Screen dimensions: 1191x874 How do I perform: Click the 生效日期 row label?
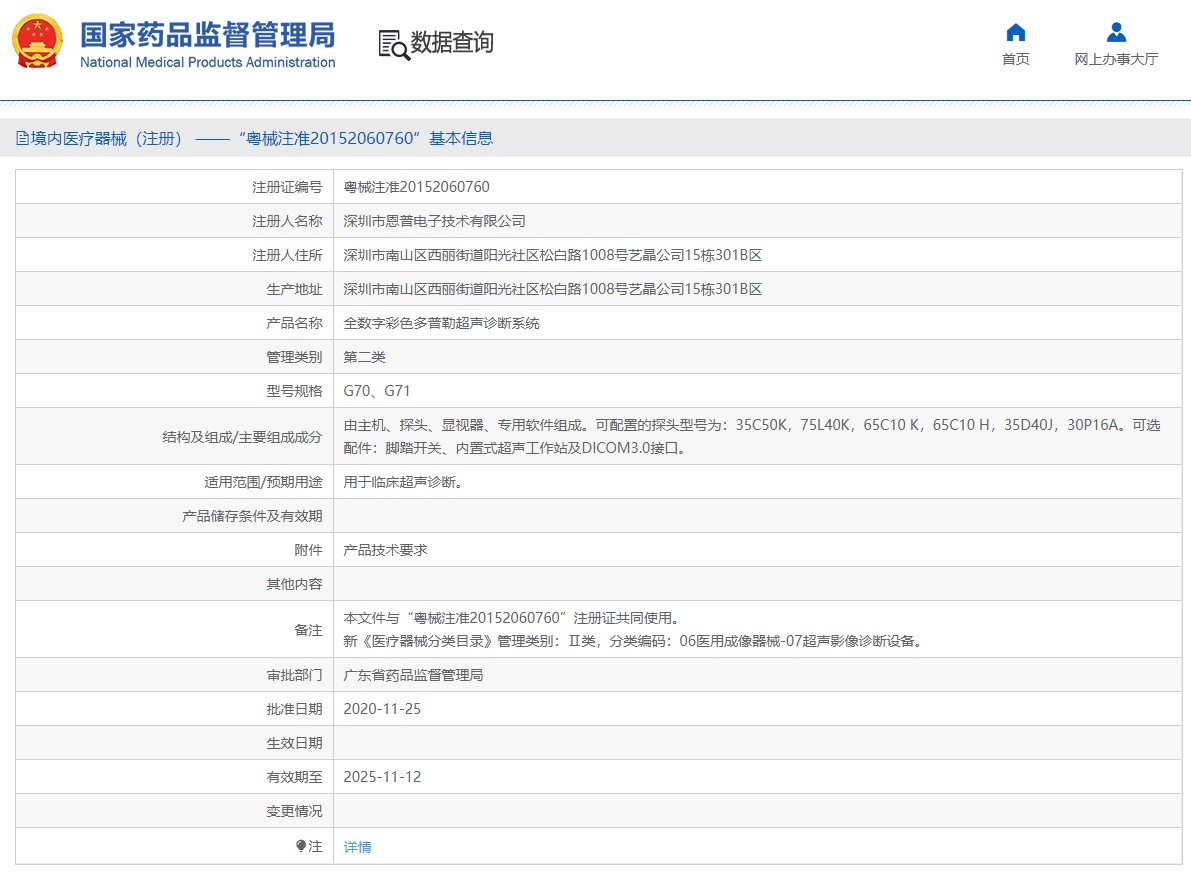point(295,743)
